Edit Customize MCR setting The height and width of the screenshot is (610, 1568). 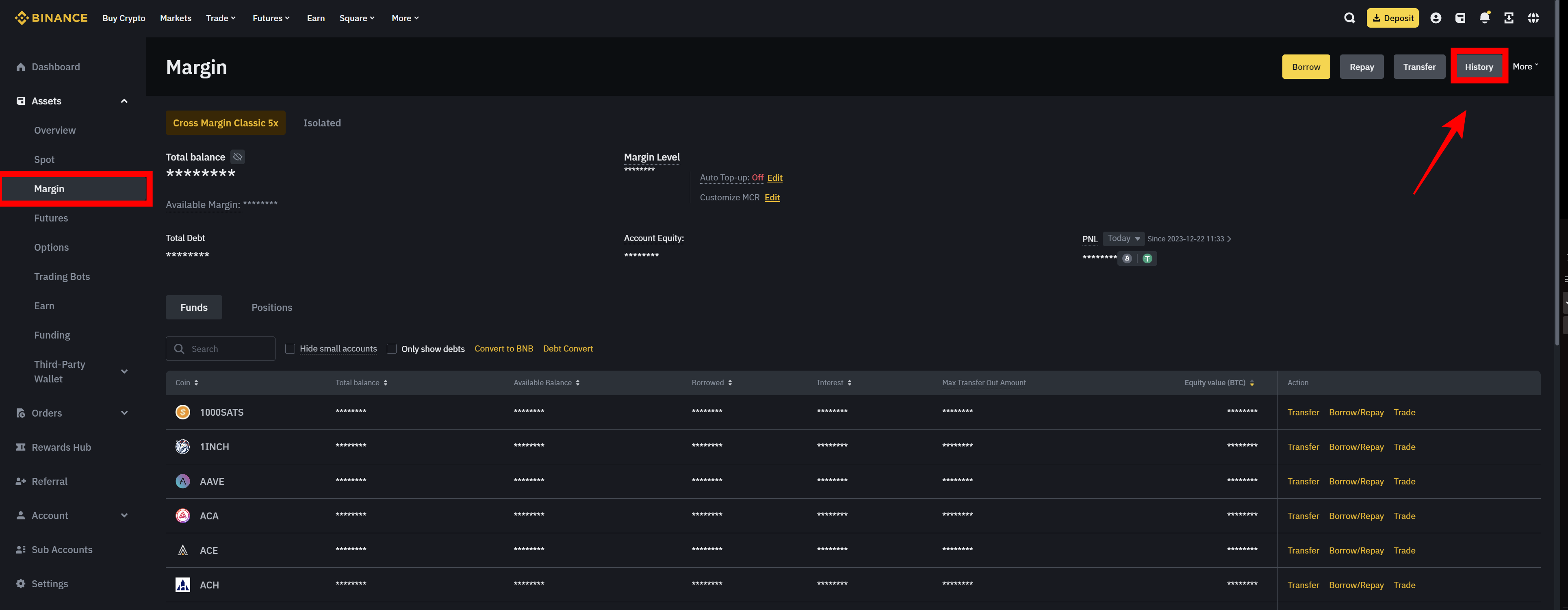pos(772,197)
